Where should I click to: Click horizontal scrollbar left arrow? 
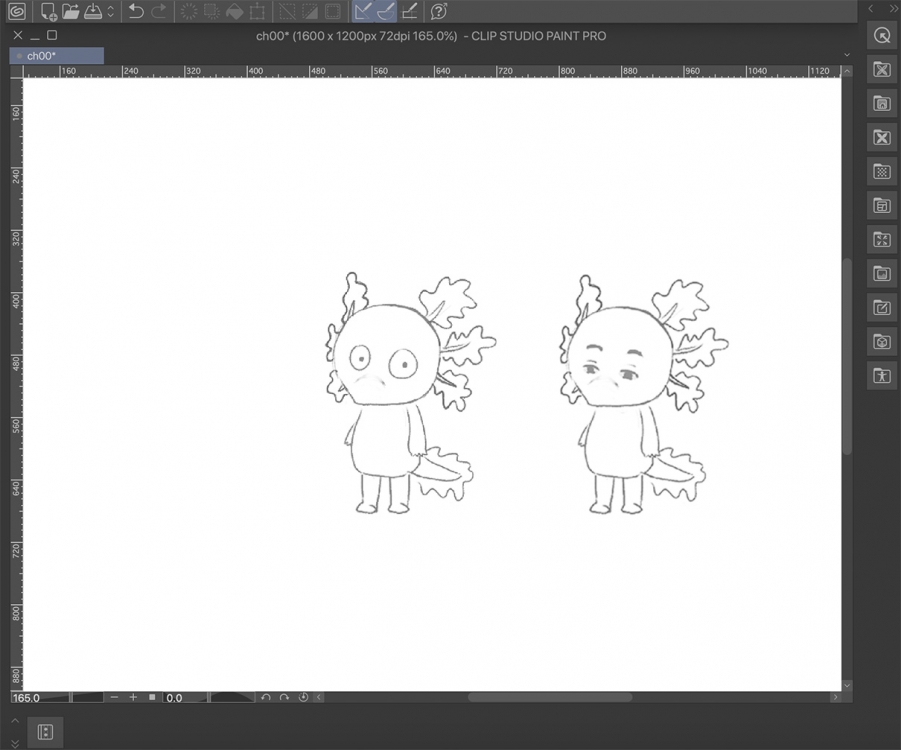[x=319, y=697]
